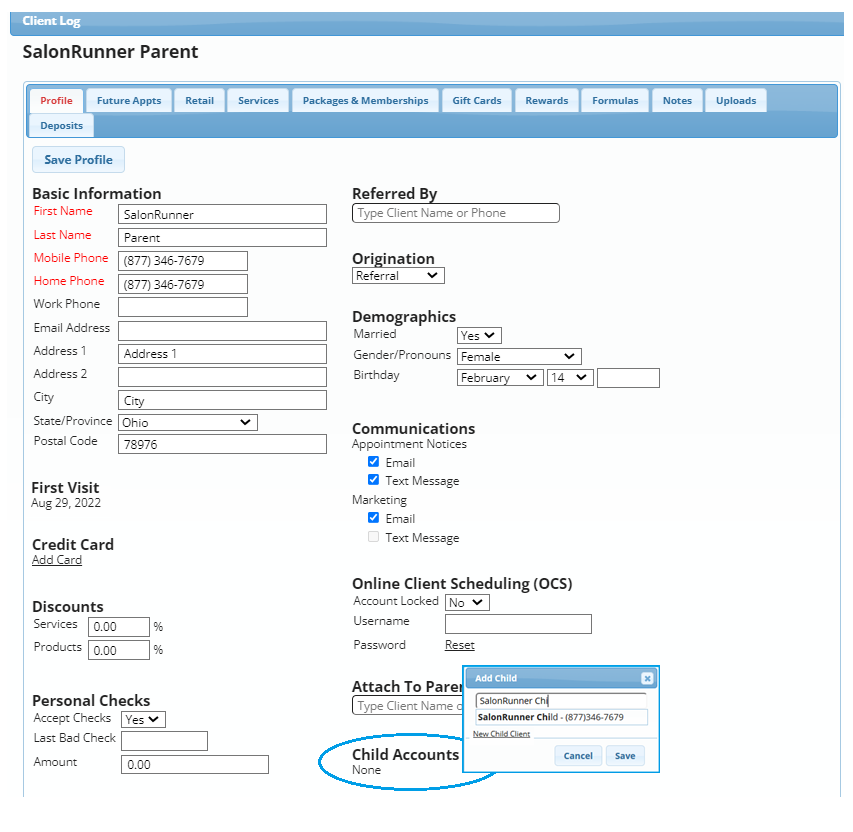Image resolution: width=853 pixels, height=832 pixels.
Task: Select the SalonRunner Child suggestion
Action: click(561, 717)
